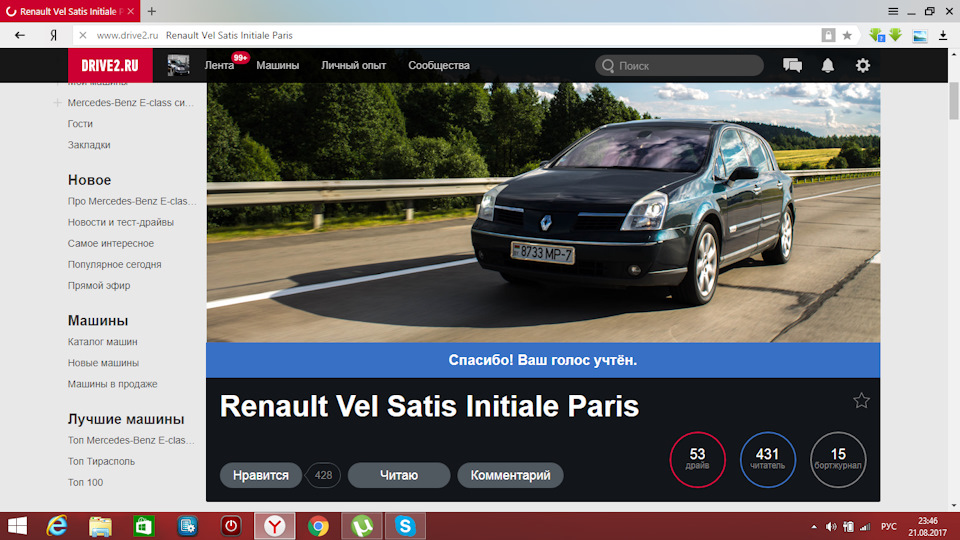The height and width of the screenshot is (540, 960).
Task: Open the browser hamburger menu
Action: point(893,11)
